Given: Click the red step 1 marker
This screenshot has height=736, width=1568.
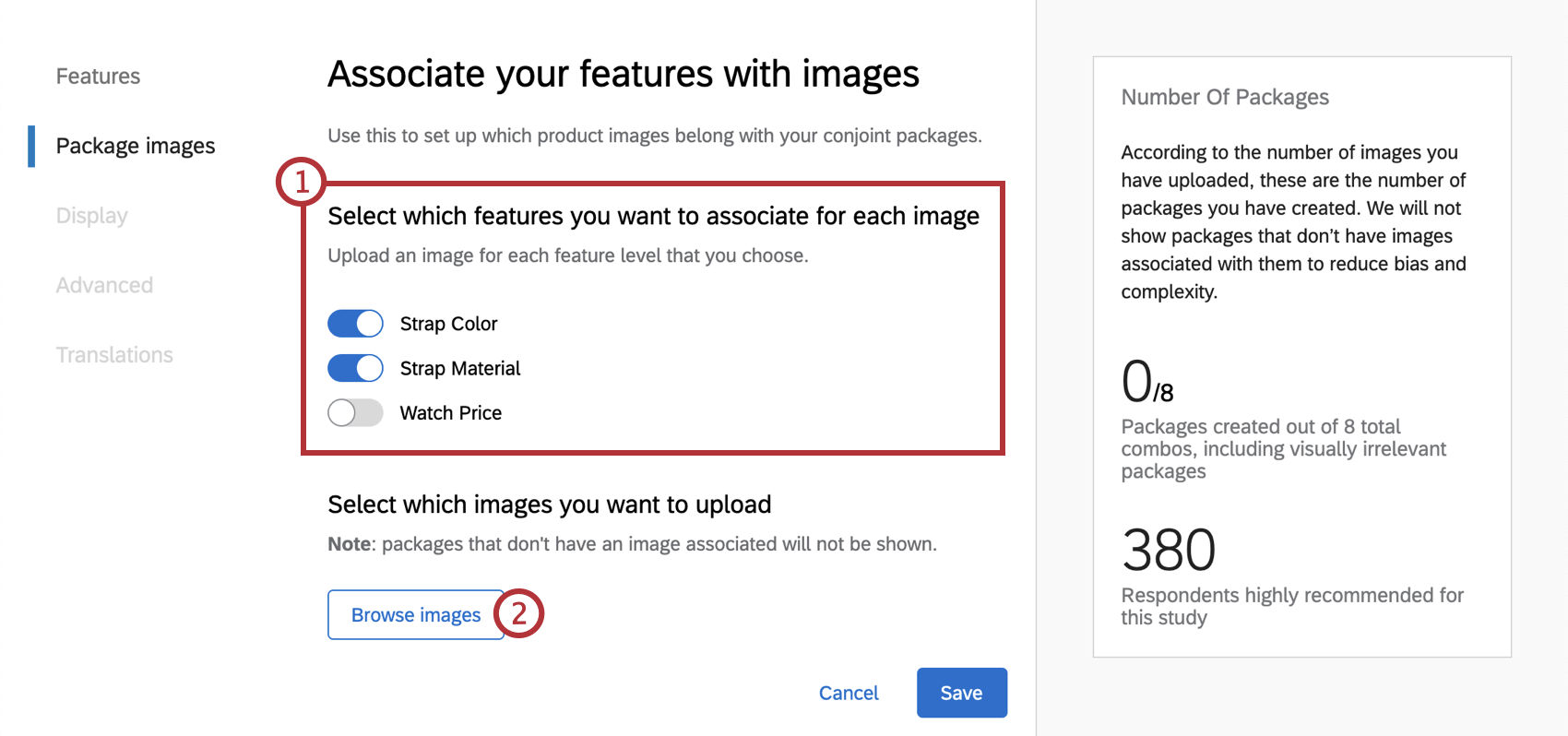Looking at the screenshot, I should click(301, 182).
